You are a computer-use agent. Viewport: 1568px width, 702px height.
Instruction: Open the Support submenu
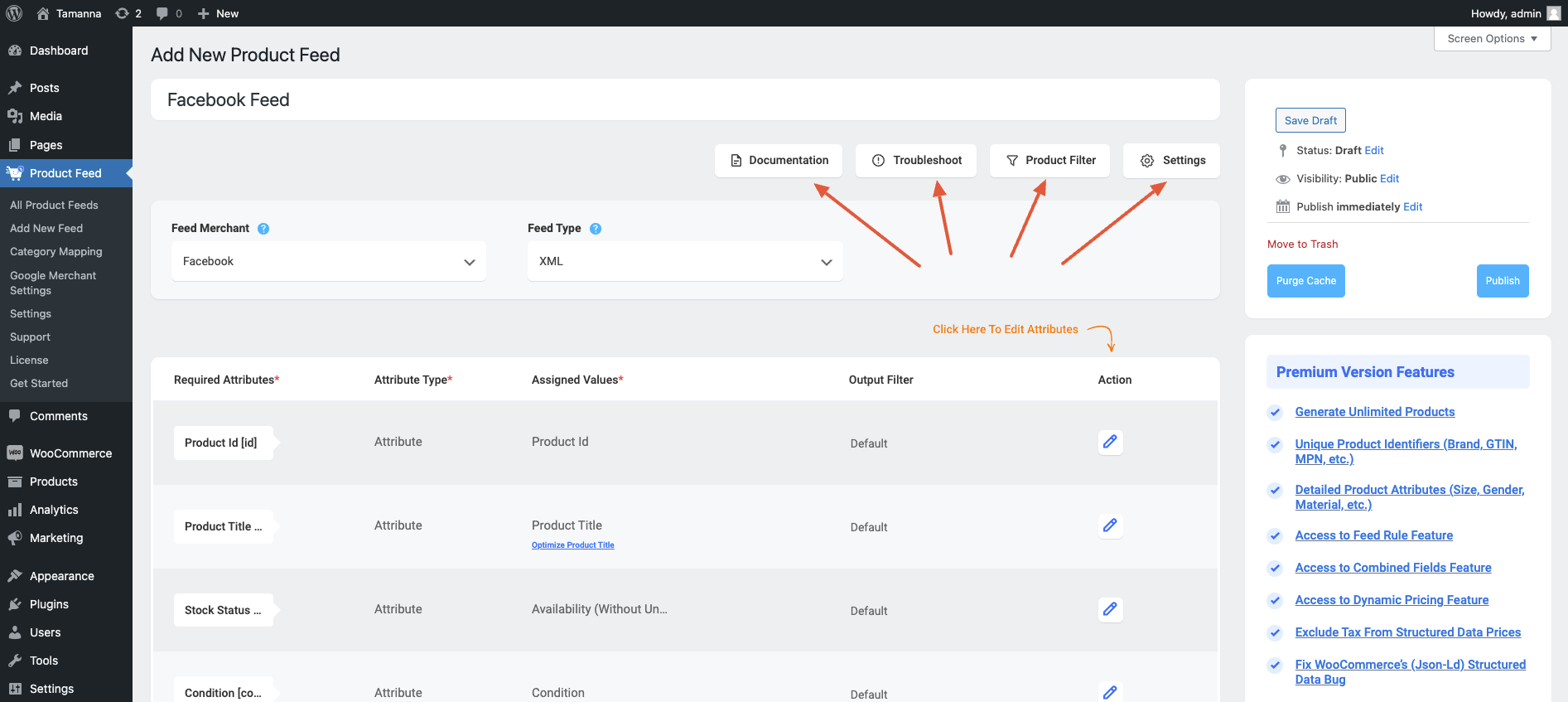30,337
